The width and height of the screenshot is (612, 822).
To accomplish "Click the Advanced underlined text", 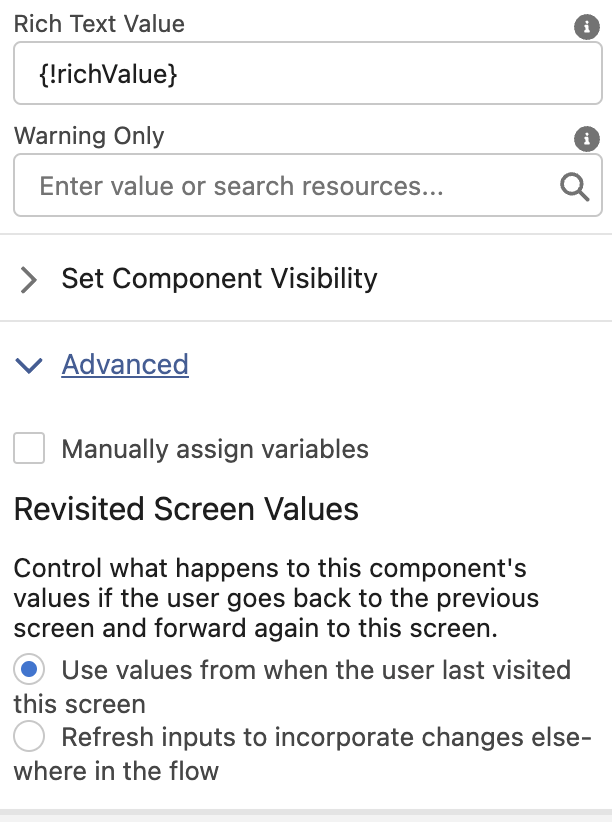I will click(x=124, y=365).
